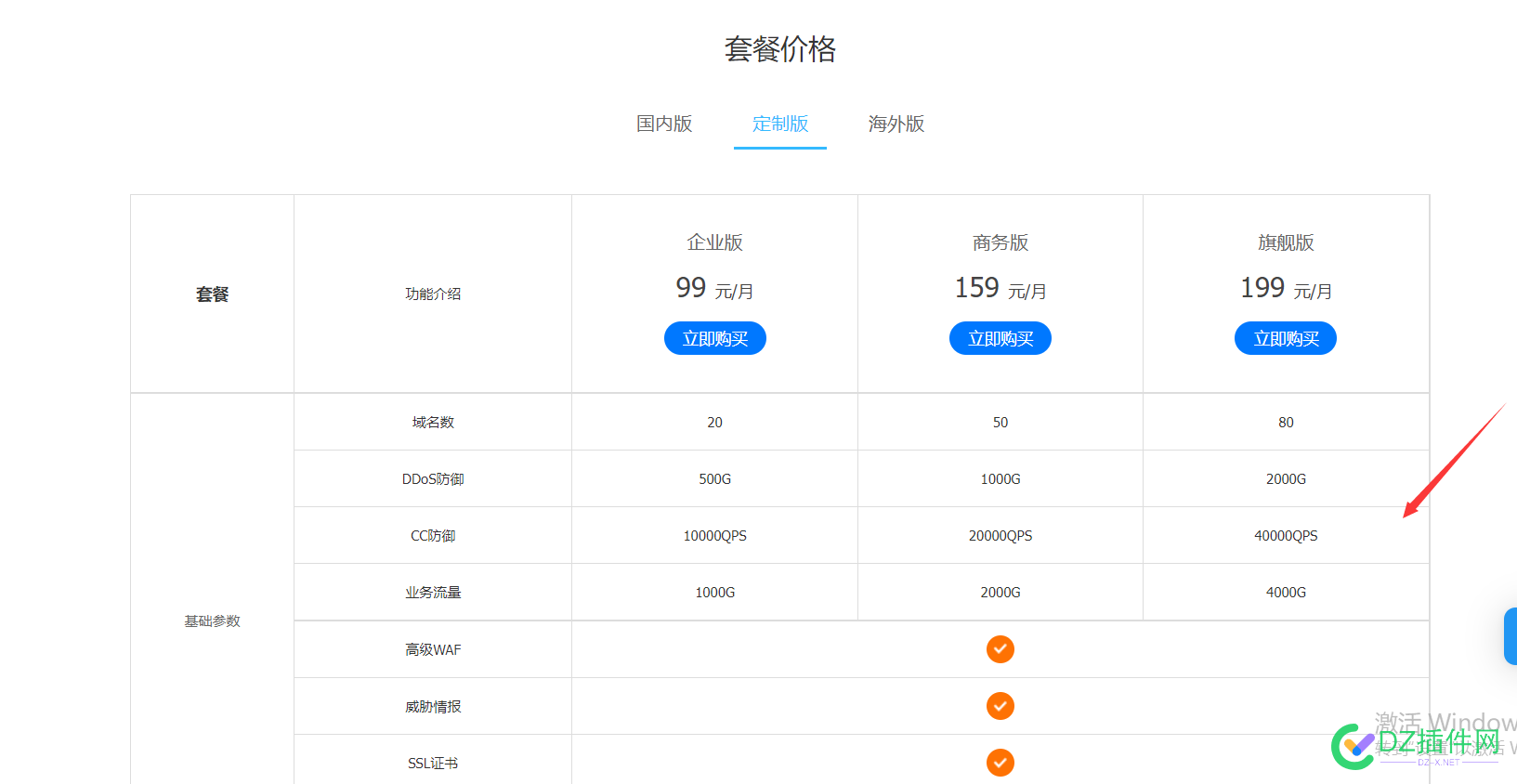
Task: Open the 海外版 tab
Action: tap(896, 124)
